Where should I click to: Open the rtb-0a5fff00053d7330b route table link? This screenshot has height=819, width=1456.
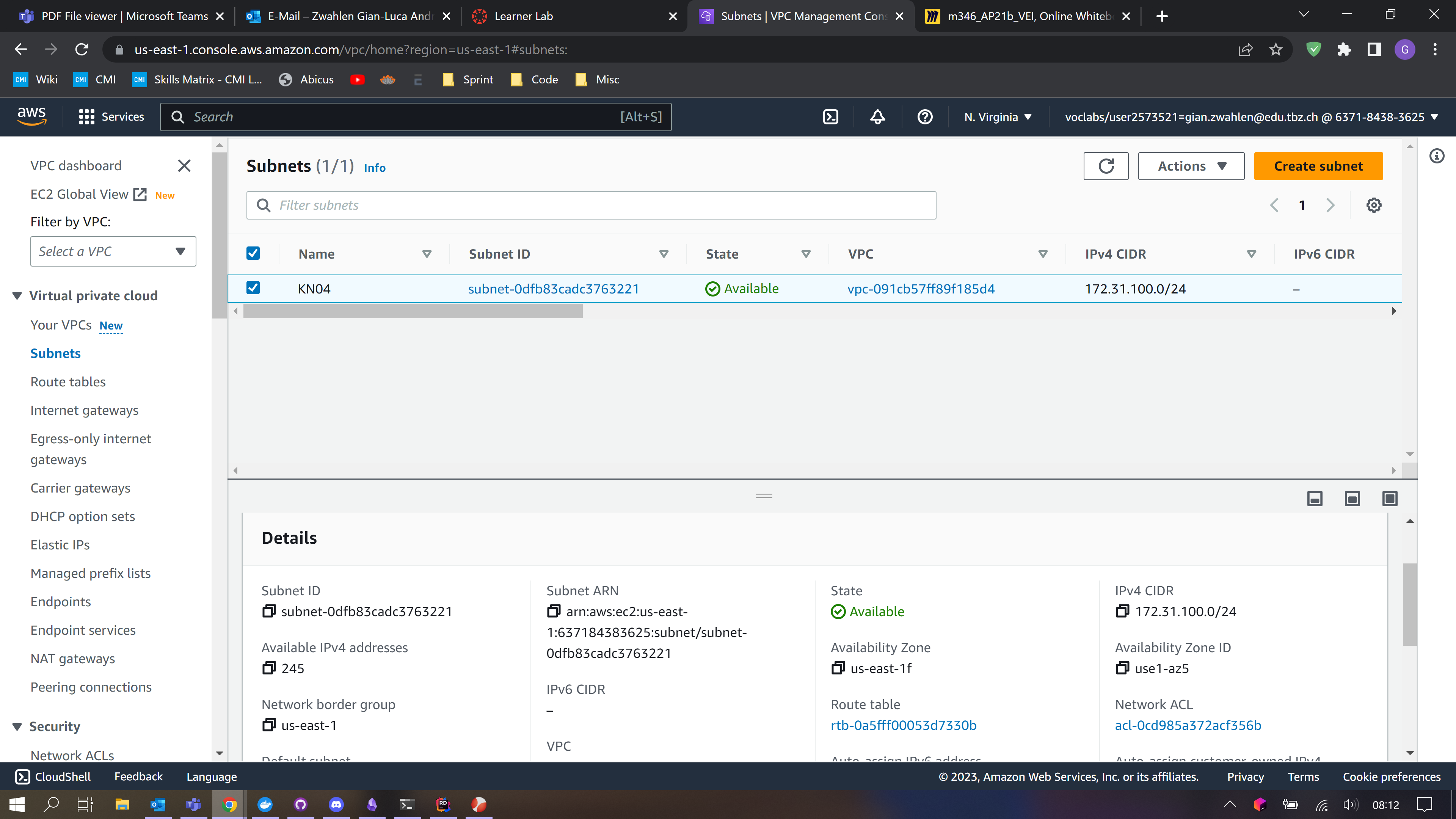903,725
